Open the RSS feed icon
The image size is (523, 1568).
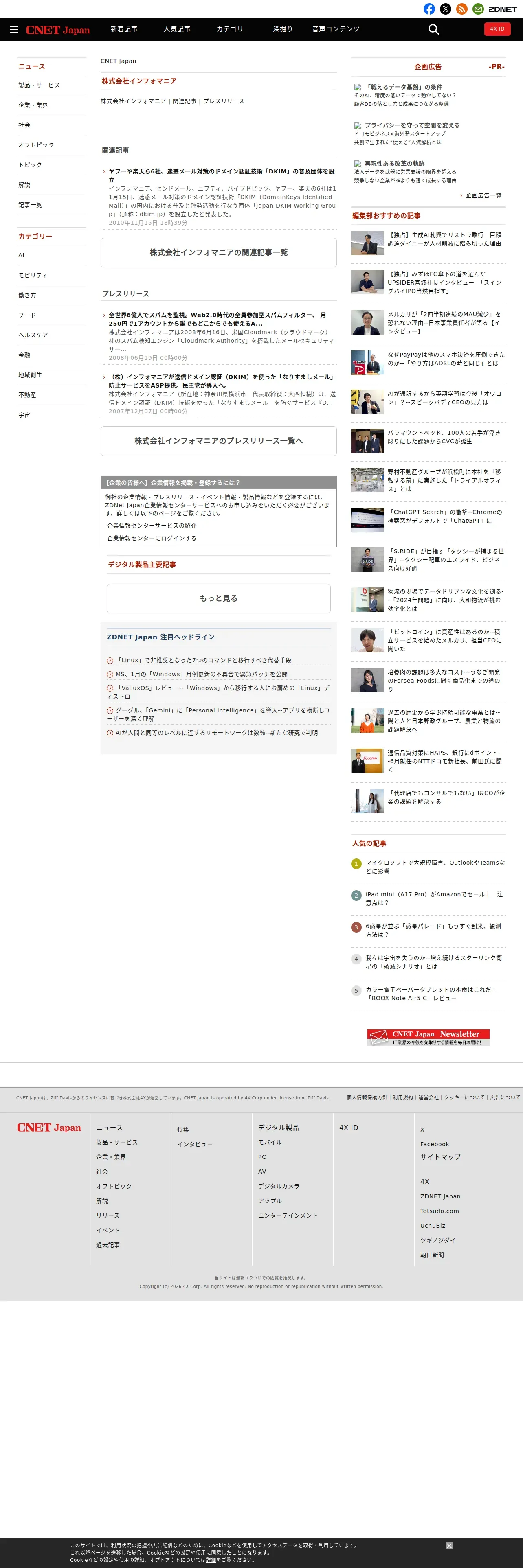point(462,9)
